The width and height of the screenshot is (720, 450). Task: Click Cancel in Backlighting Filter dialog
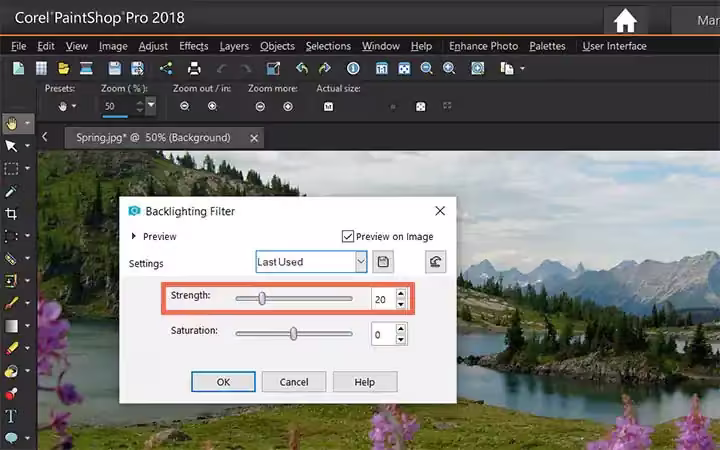pos(294,382)
